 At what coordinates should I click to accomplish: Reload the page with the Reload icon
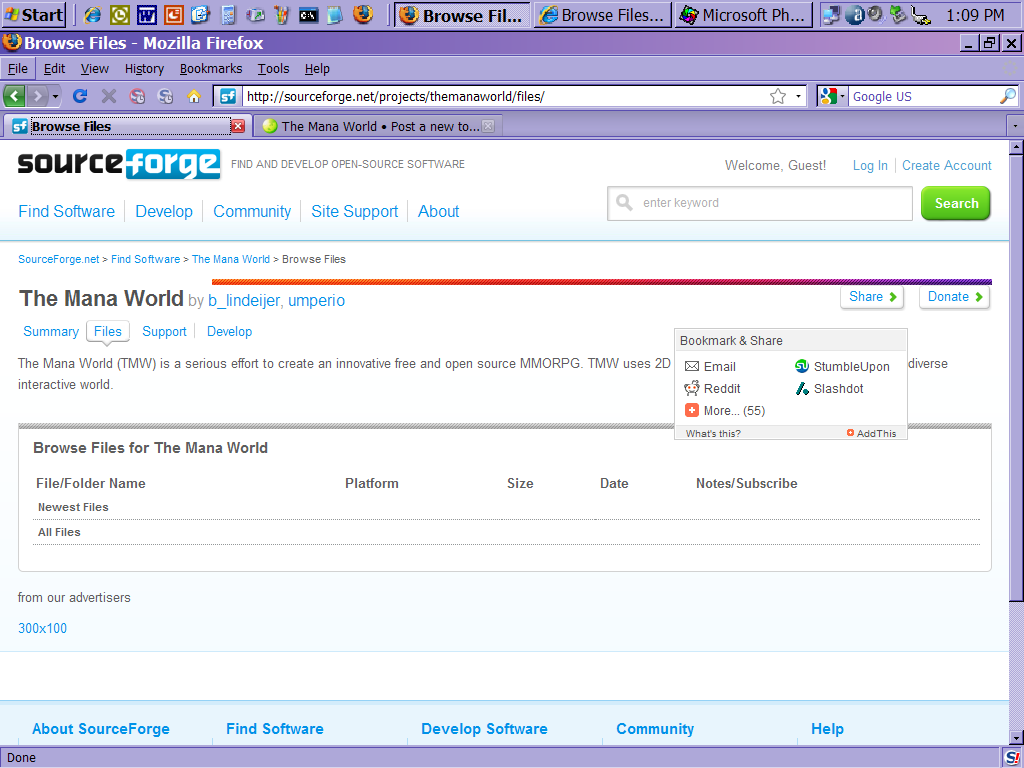80,97
